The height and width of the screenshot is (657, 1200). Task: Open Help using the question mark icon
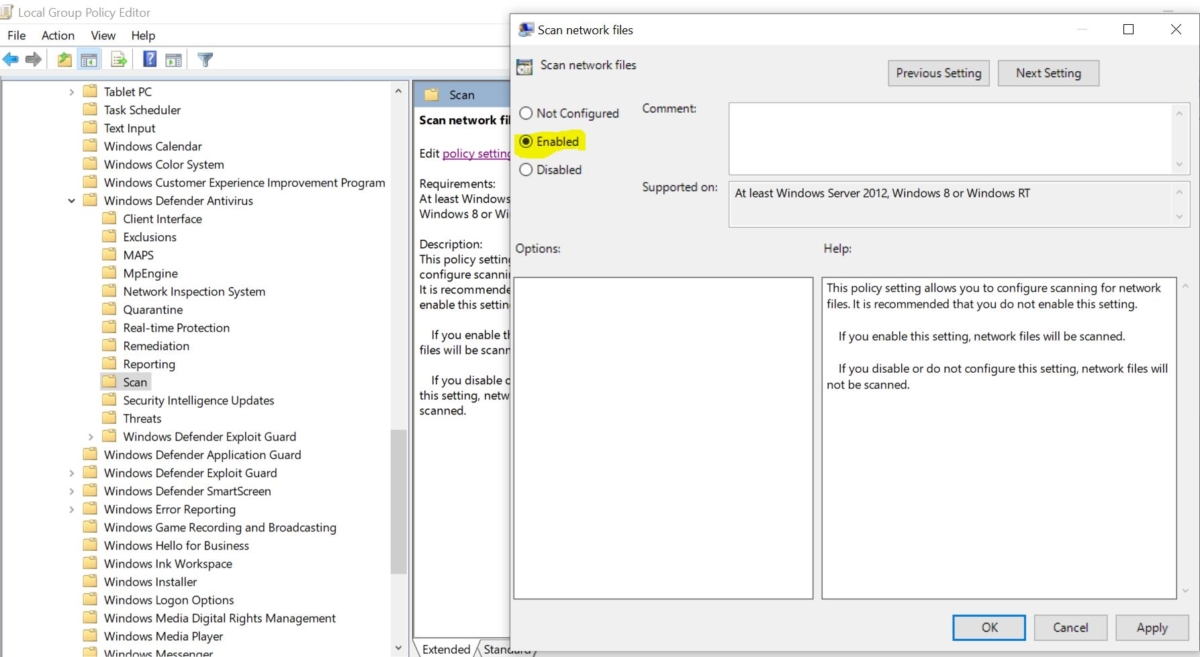(147, 59)
